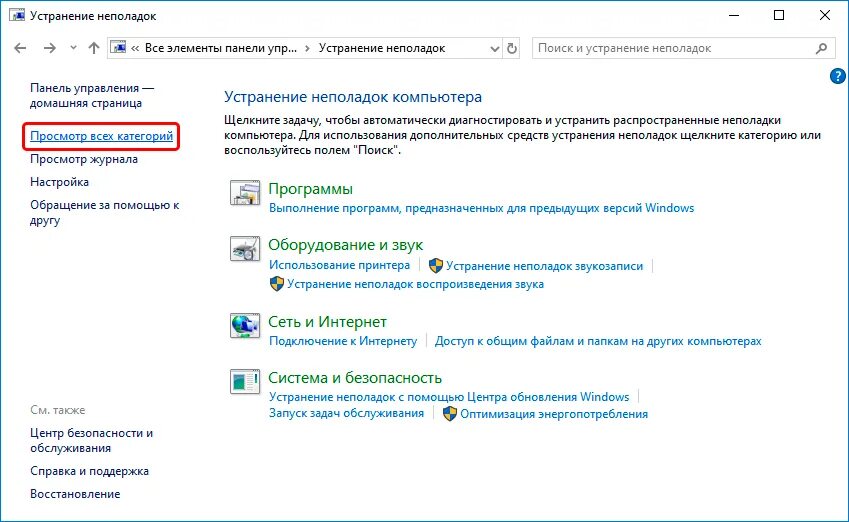Expand the address bar history dropdown
Image resolution: width=849 pixels, height=522 pixels.
(x=494, y=49)
